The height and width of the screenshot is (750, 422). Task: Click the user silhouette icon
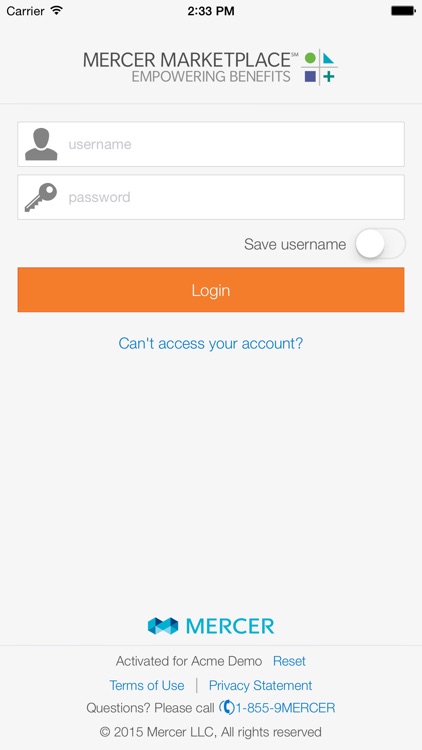click(x=41, y=144)
